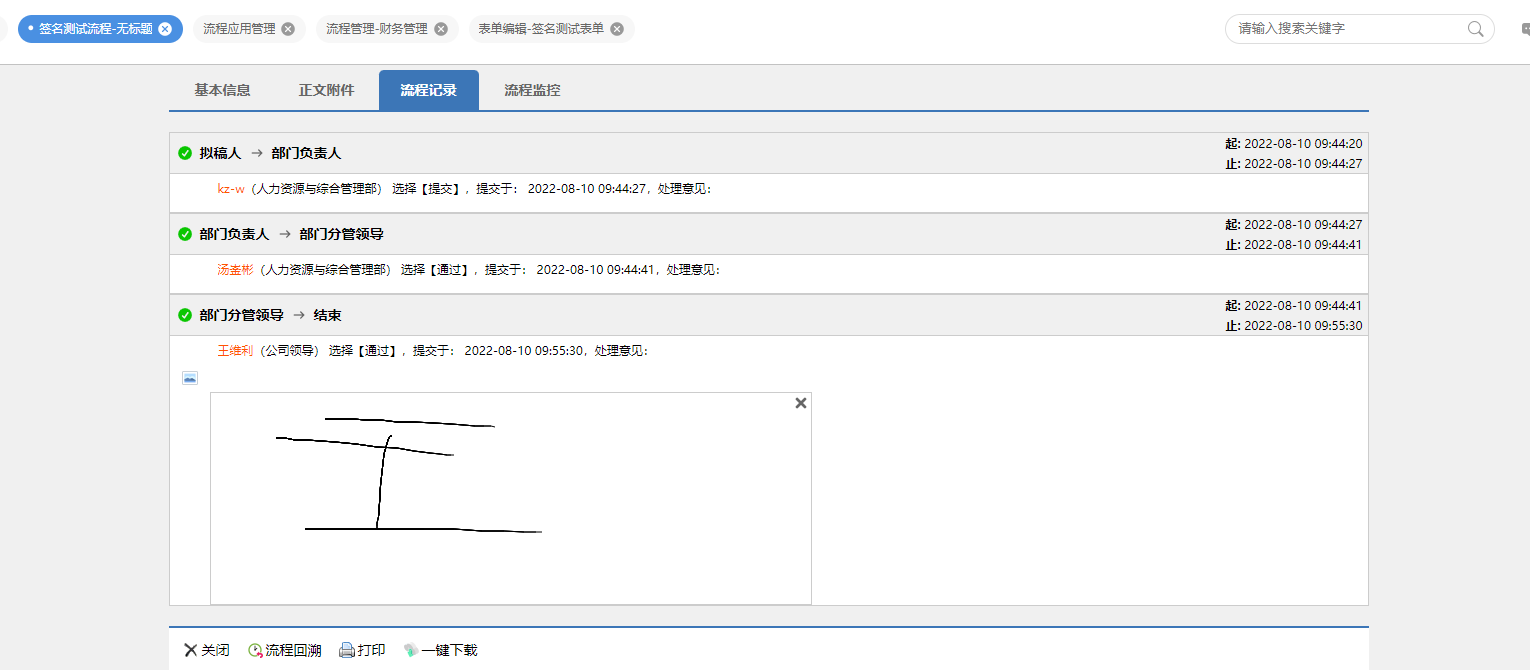The image size is (1530, 670).
Task: Close the 表单编辑-签名测试表单 tab
Action: coord(617,29)
